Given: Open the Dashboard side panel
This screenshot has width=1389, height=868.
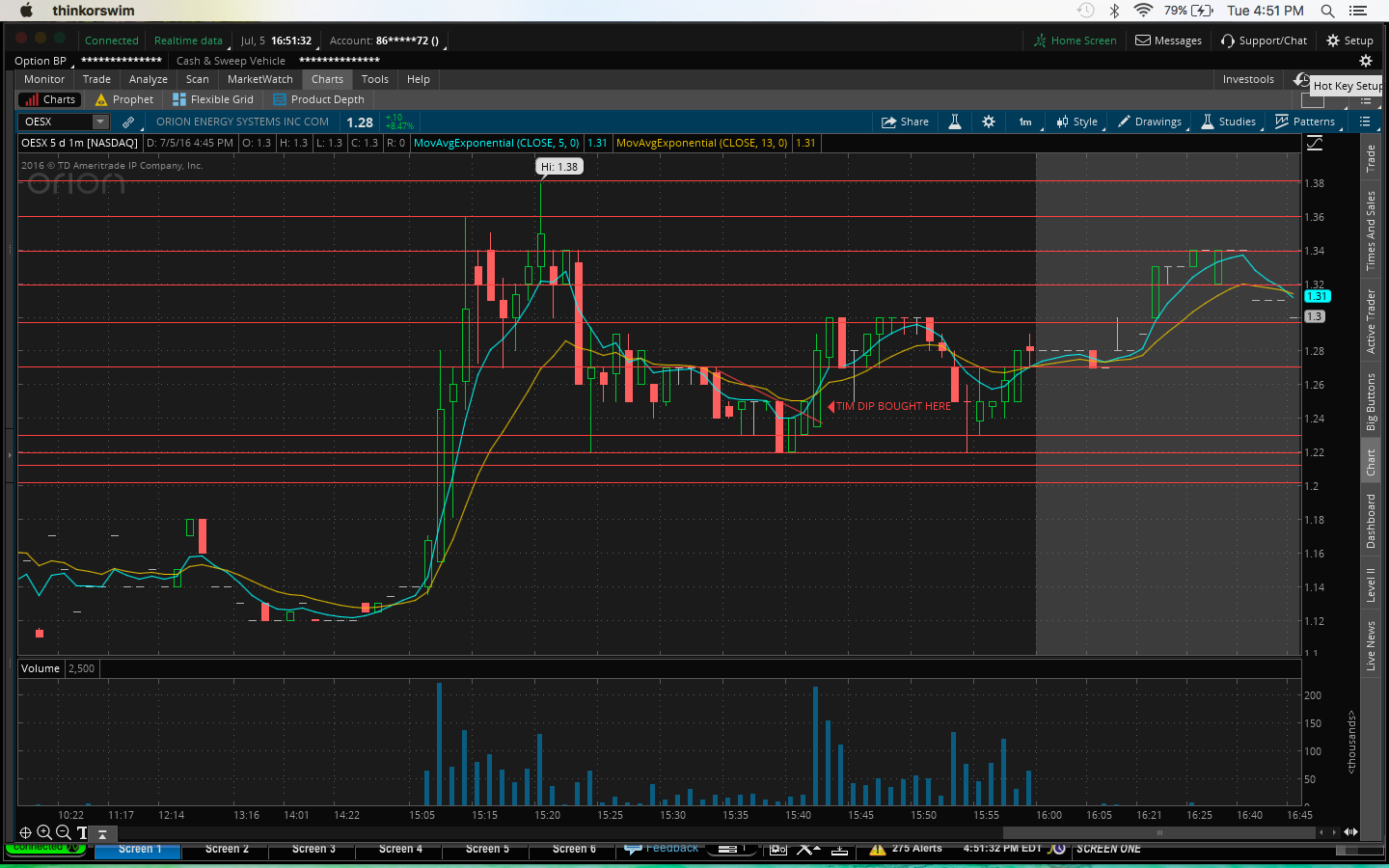Looking at the screenshot, I should point(1371,521).
